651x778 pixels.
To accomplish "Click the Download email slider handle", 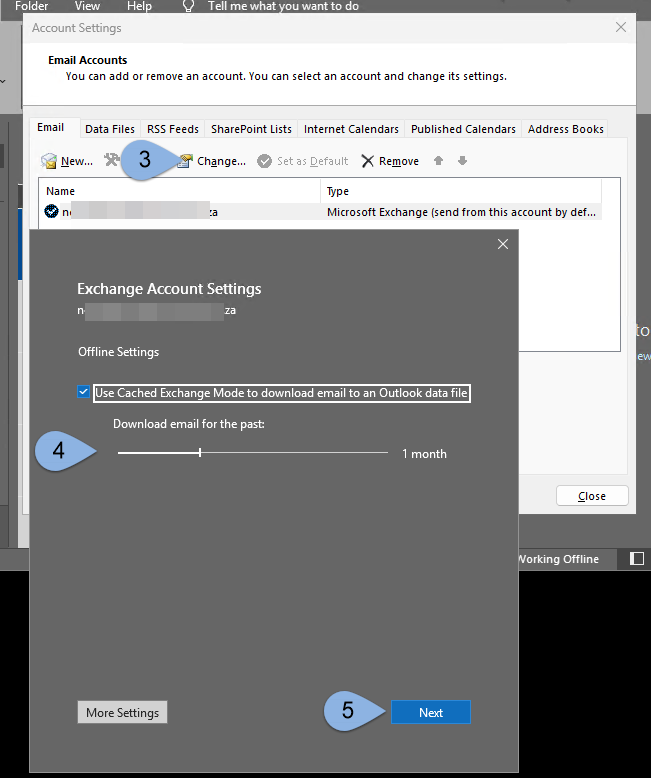I will 200,453.
